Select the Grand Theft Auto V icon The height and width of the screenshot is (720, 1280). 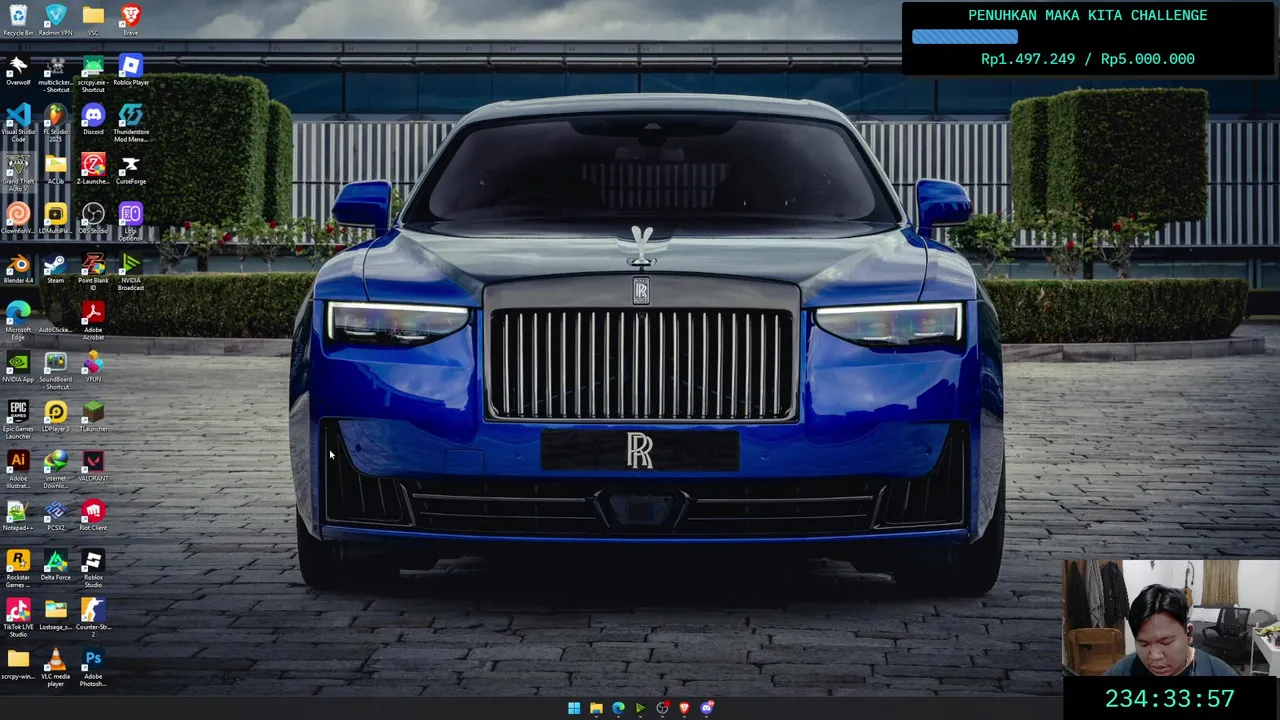(x=18, y=173)
